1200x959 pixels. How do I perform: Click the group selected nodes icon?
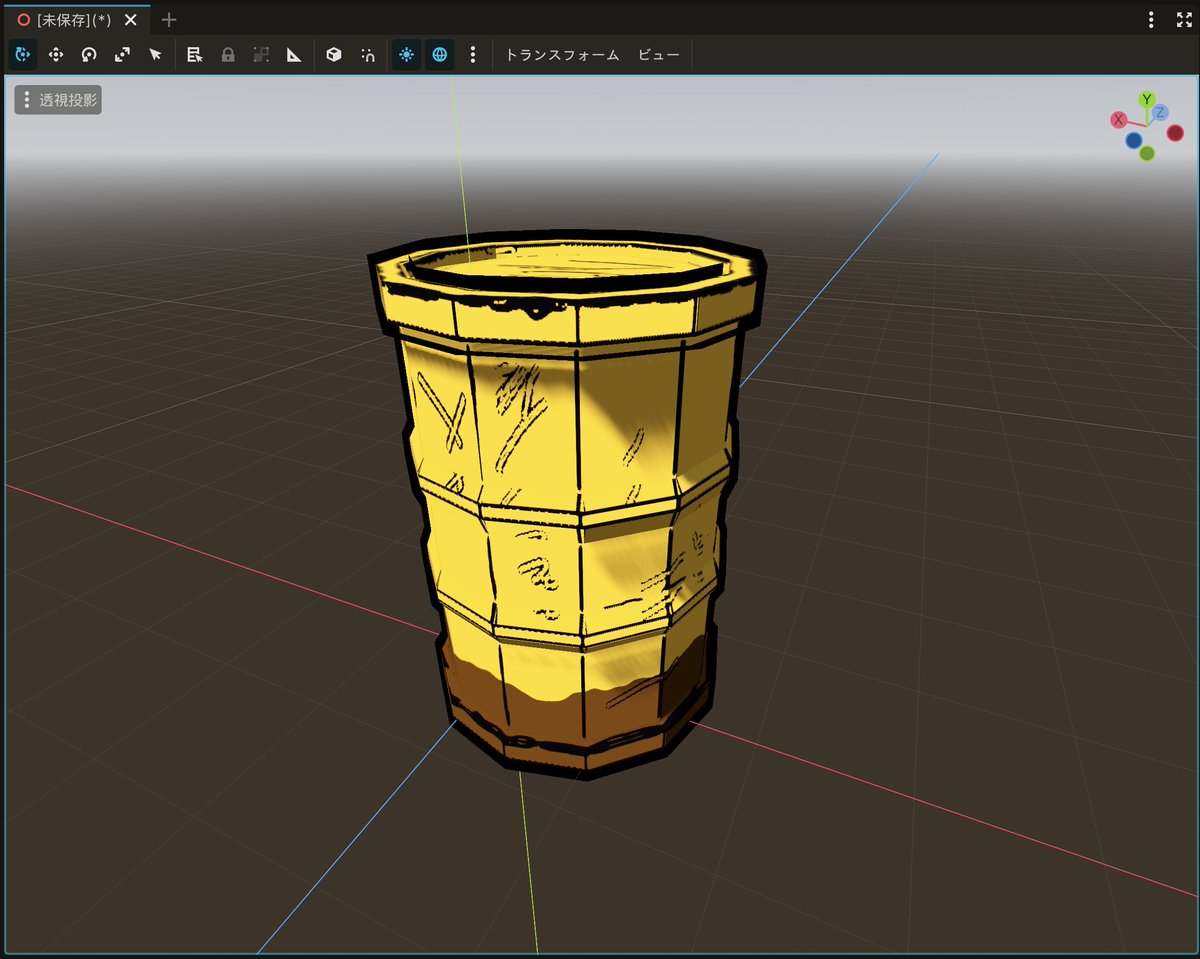point(261,55)
